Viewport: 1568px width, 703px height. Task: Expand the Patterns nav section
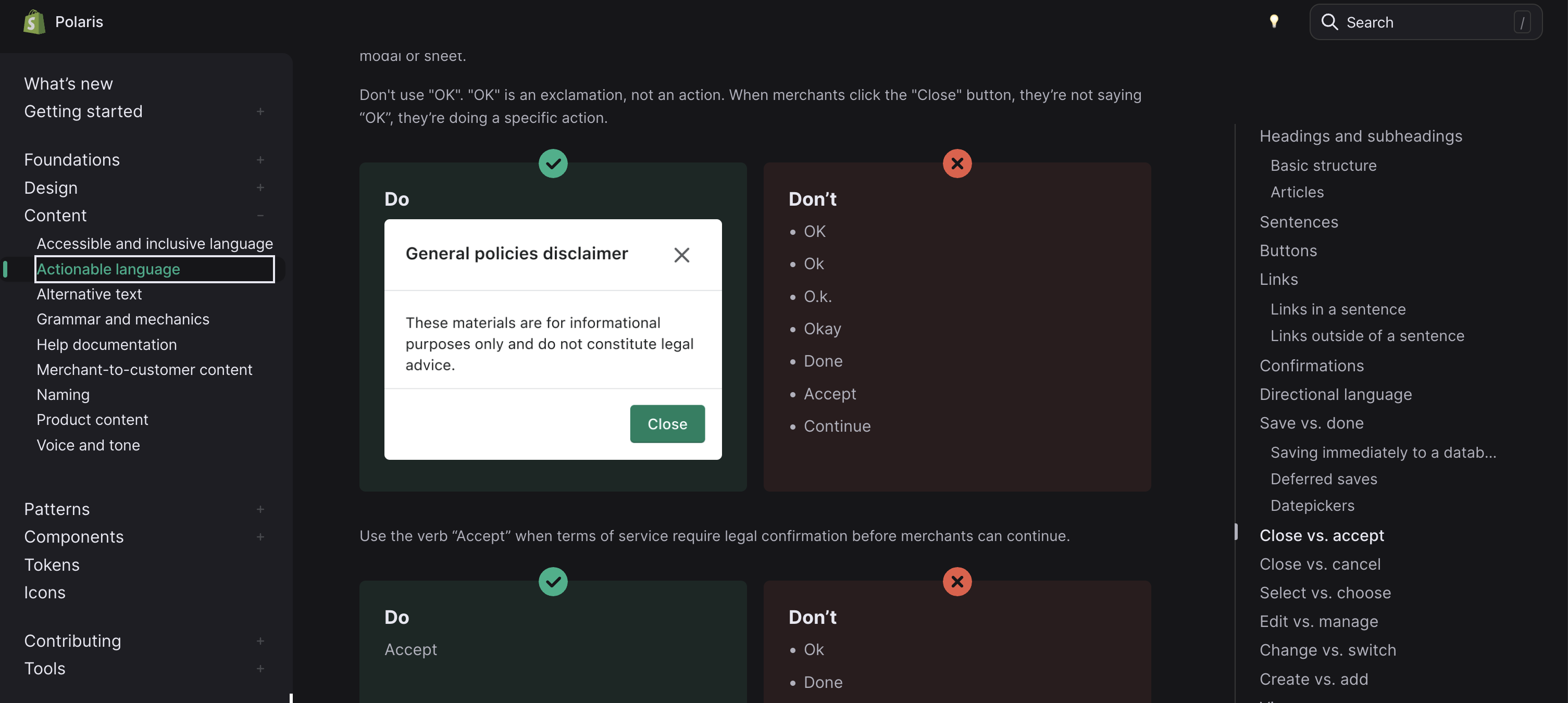[260, 509]
